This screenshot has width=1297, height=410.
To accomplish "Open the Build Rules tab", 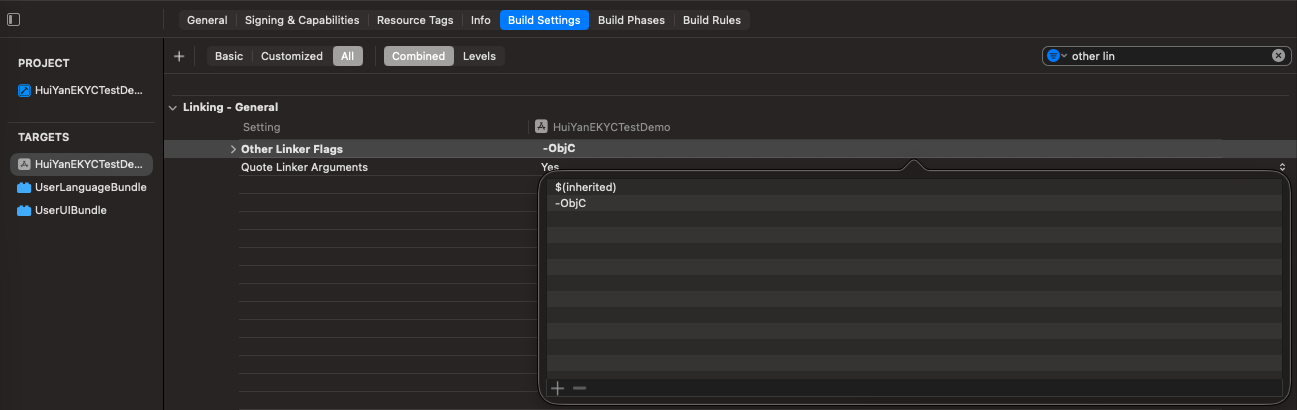I will (712, 20).
